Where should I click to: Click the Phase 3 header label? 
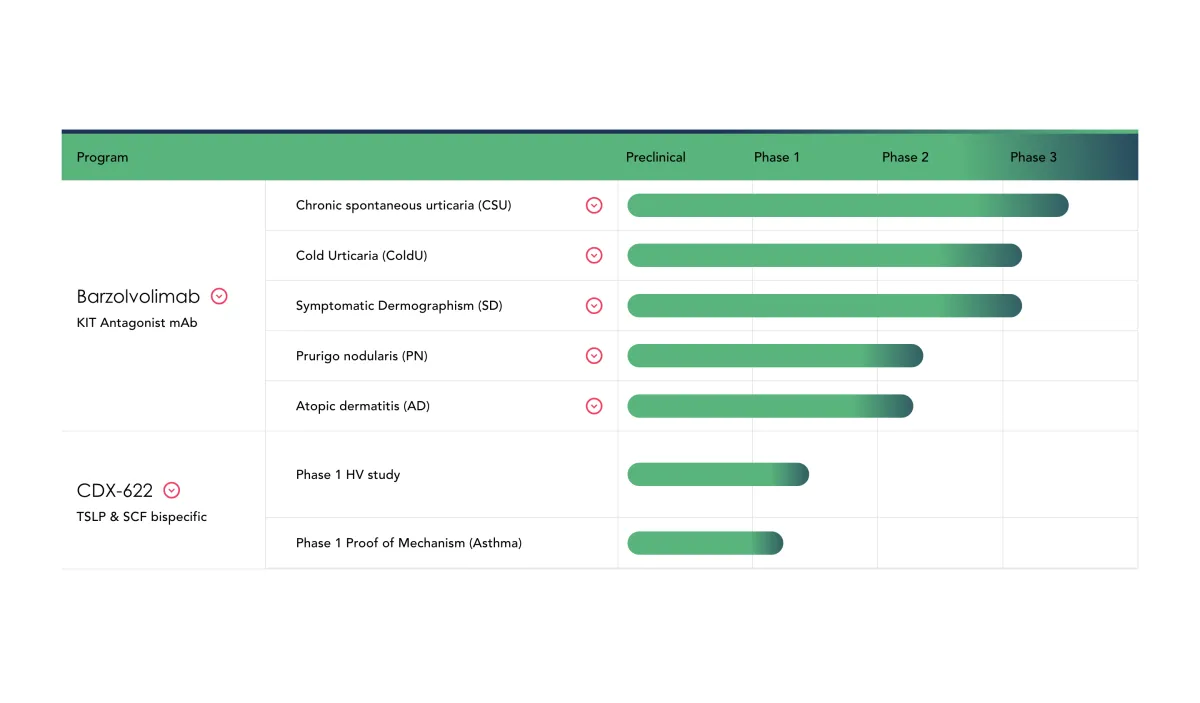1032,157
